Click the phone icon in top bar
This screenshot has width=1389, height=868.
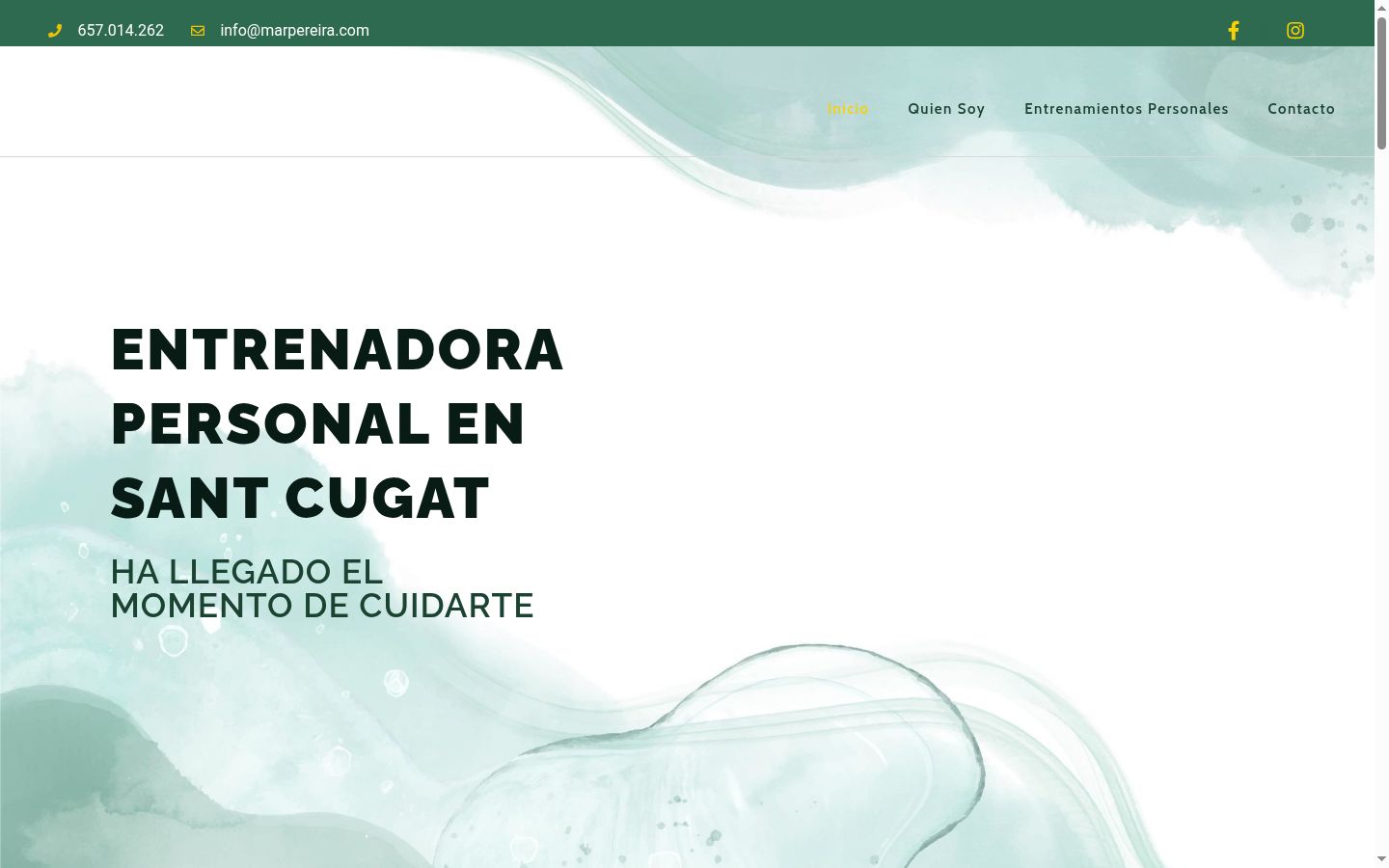coord(55,31)
